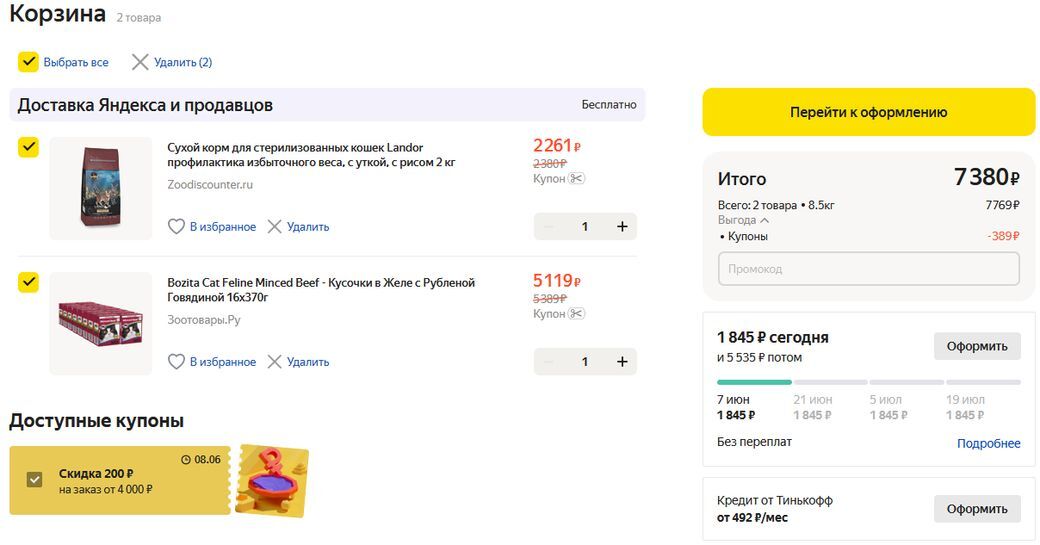The width and height of the screenshot is (1040, 545).
Task: Click X icon to delete Landor item
Action: click(x=274, y=227)
